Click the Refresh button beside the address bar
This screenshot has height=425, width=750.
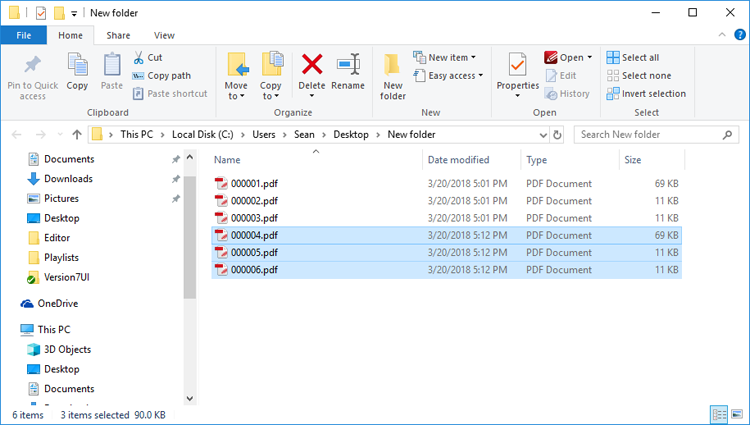pos(557,135)
